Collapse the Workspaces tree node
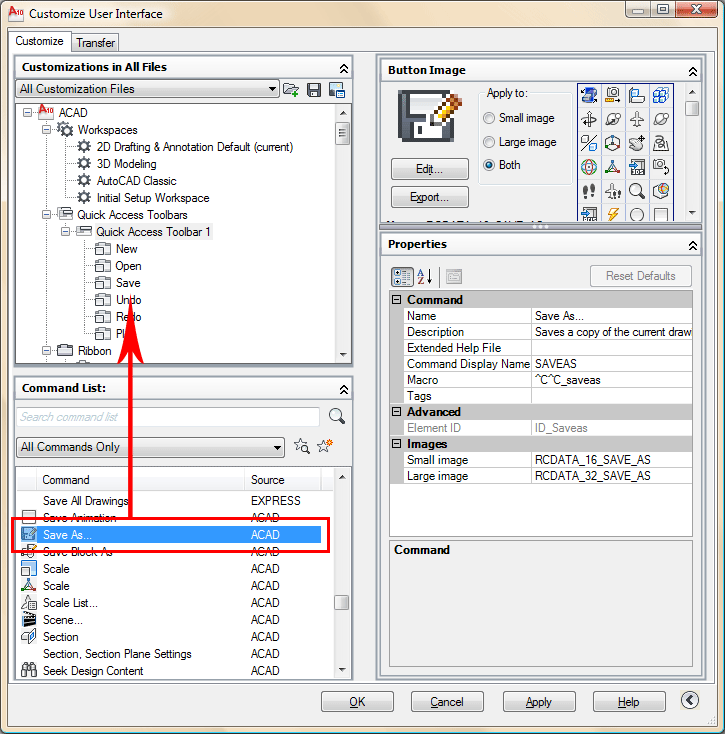The image size is (725, 734). [x=46, y=130]
